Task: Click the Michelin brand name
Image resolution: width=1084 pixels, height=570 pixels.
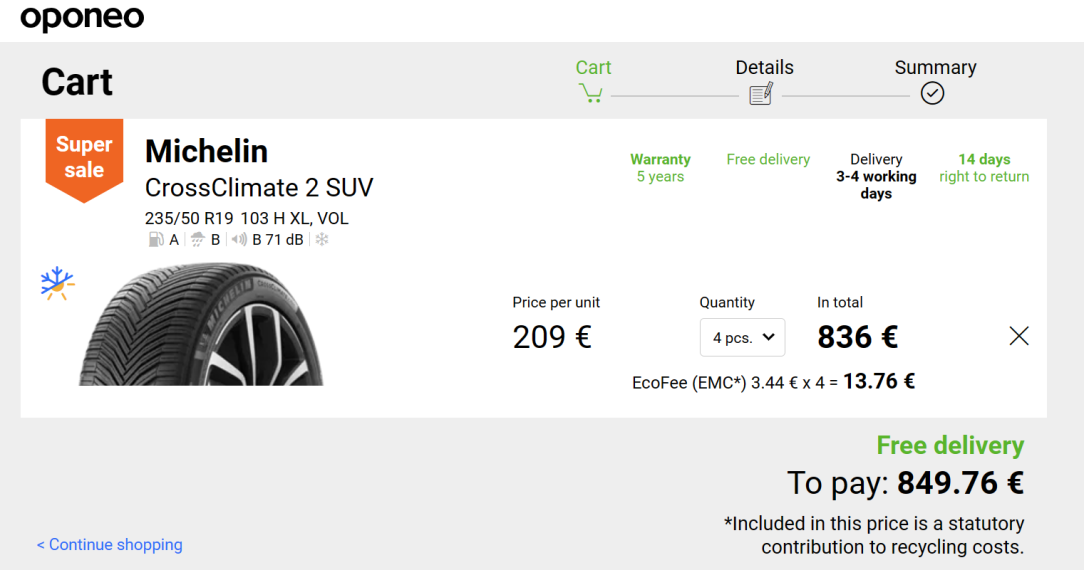Action: pos(206,151)
